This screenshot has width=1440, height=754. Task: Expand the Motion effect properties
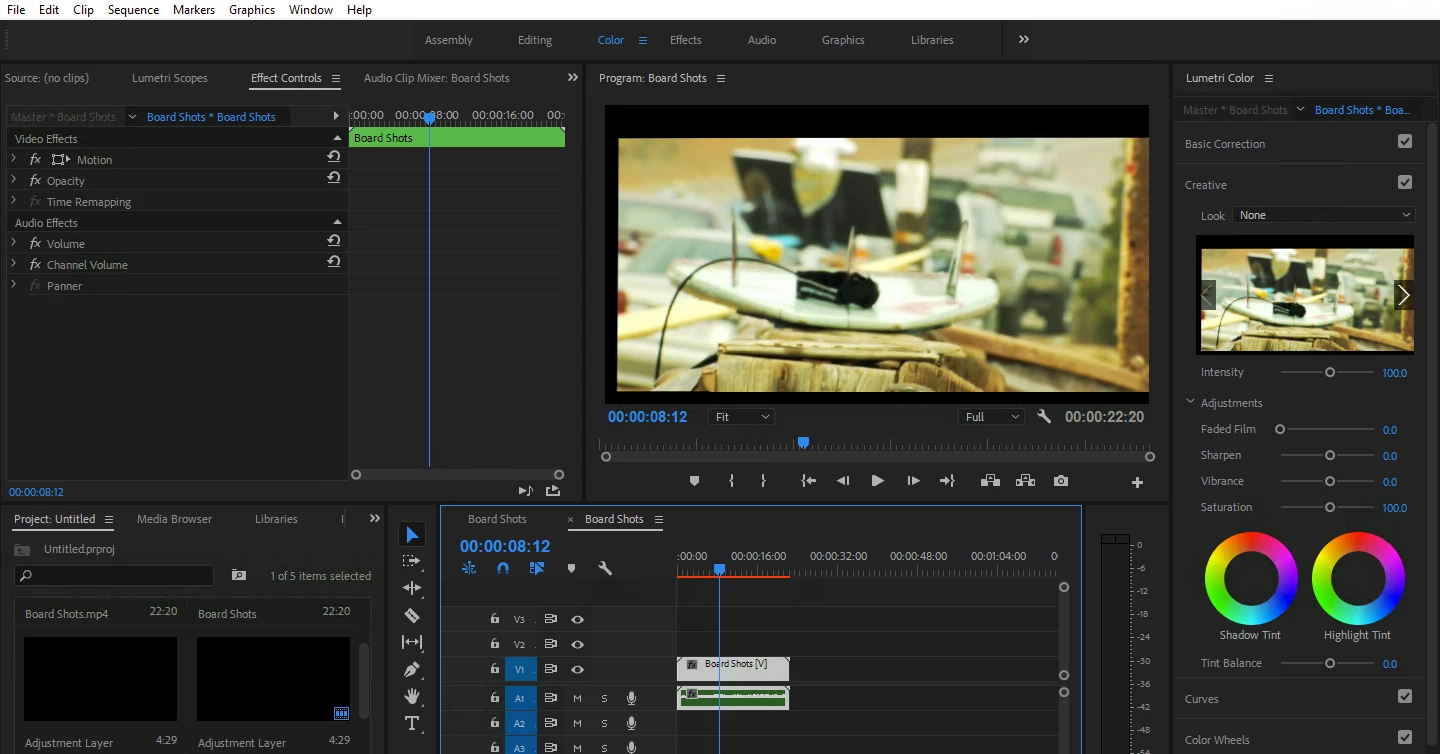14,159
